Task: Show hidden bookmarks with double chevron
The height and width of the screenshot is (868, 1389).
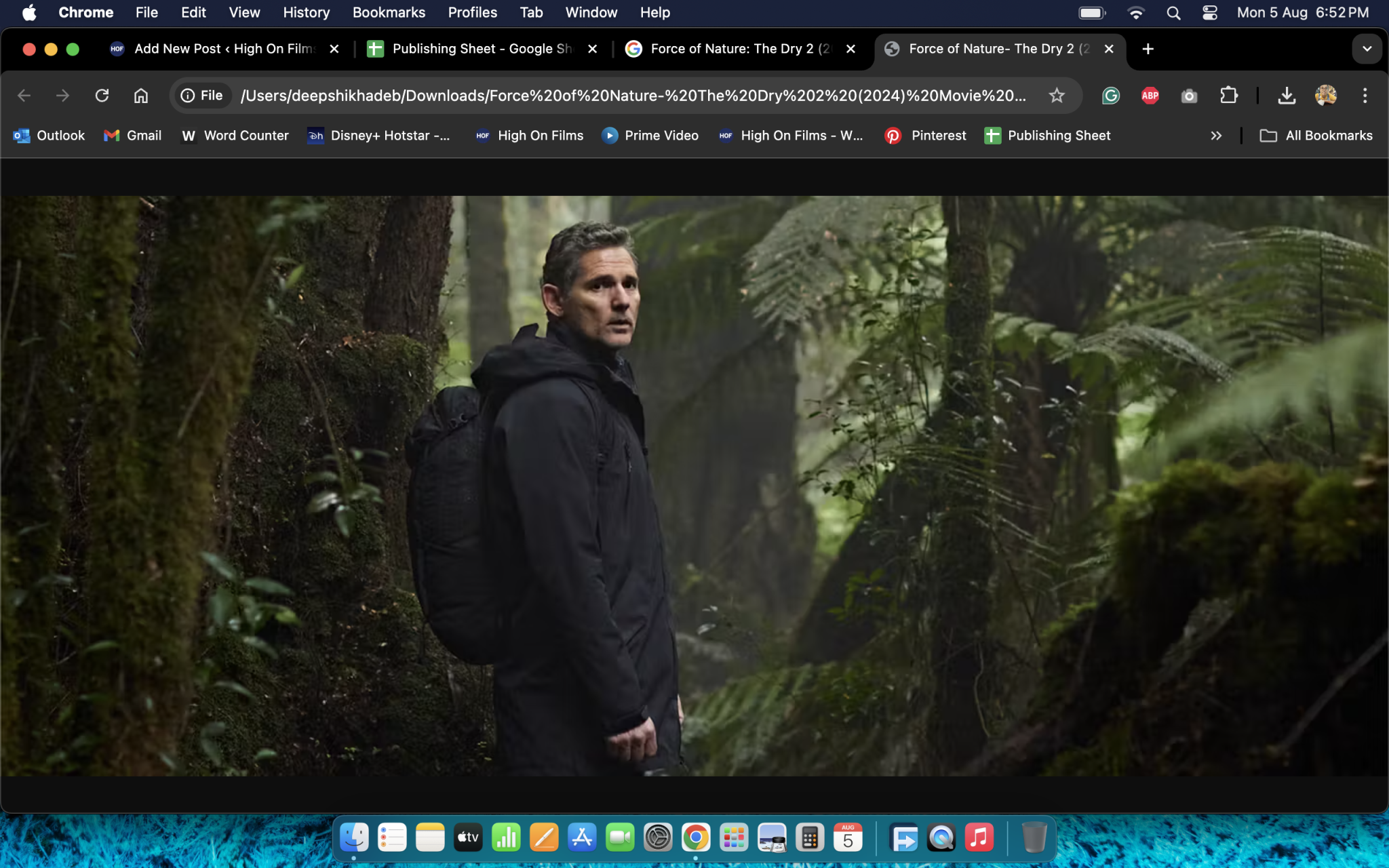Action: 1216,136
